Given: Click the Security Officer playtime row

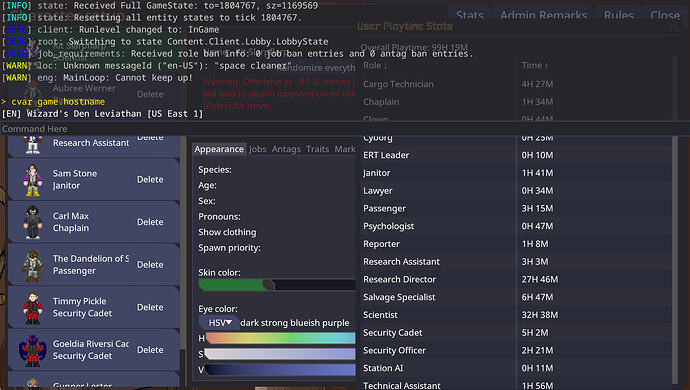Looking at the screenshot, I should (x=517, y=350).
